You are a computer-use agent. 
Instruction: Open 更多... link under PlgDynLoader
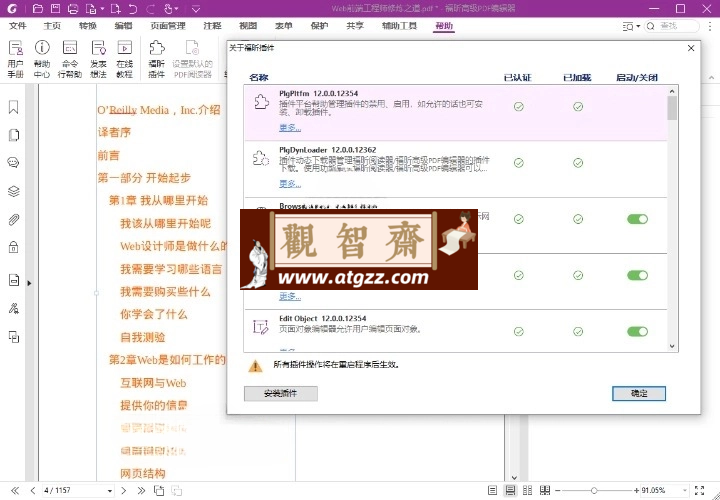pyautogui.click(x=290, y=184)
